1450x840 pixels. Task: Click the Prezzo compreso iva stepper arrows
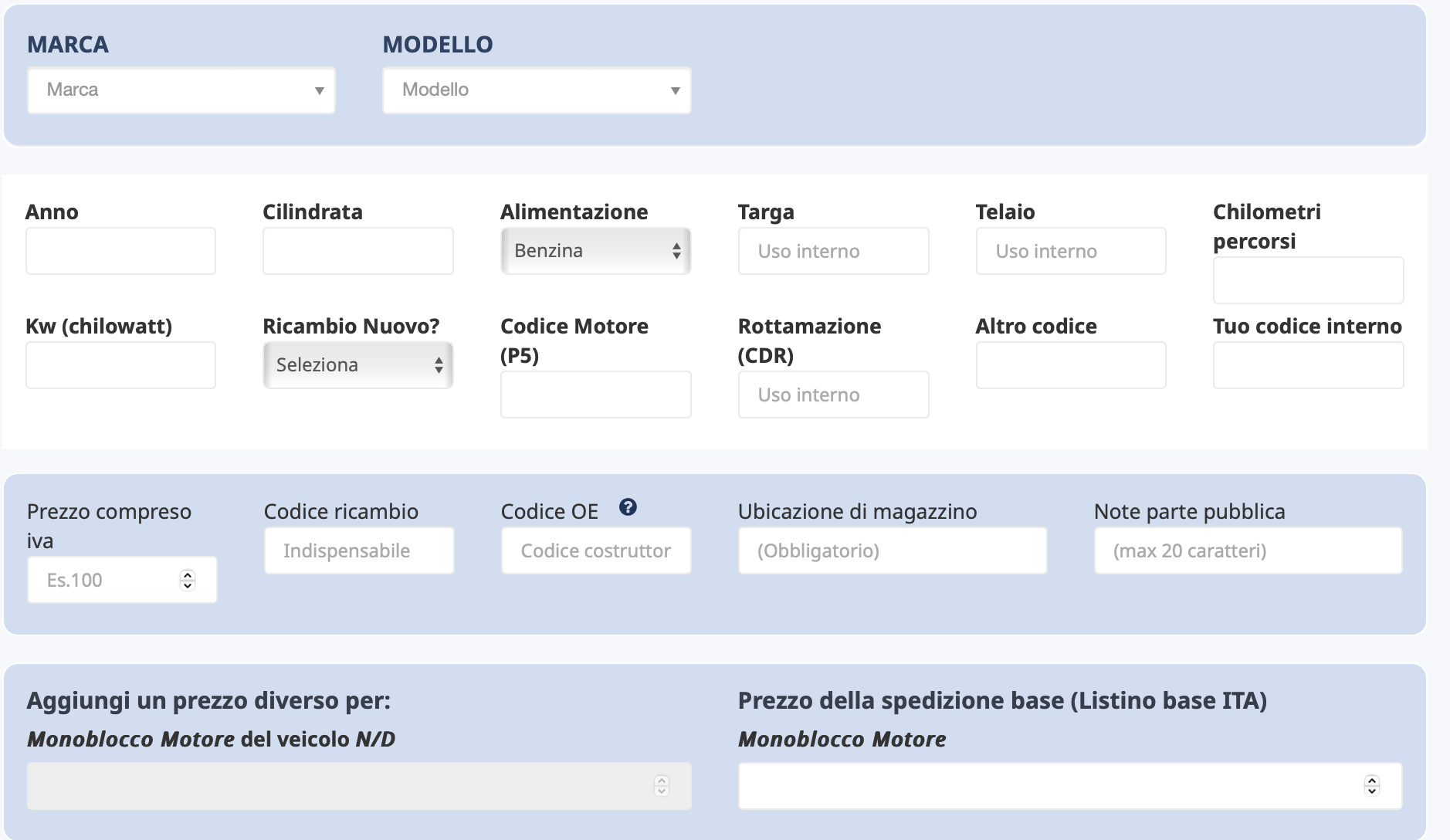click(188, 580)
